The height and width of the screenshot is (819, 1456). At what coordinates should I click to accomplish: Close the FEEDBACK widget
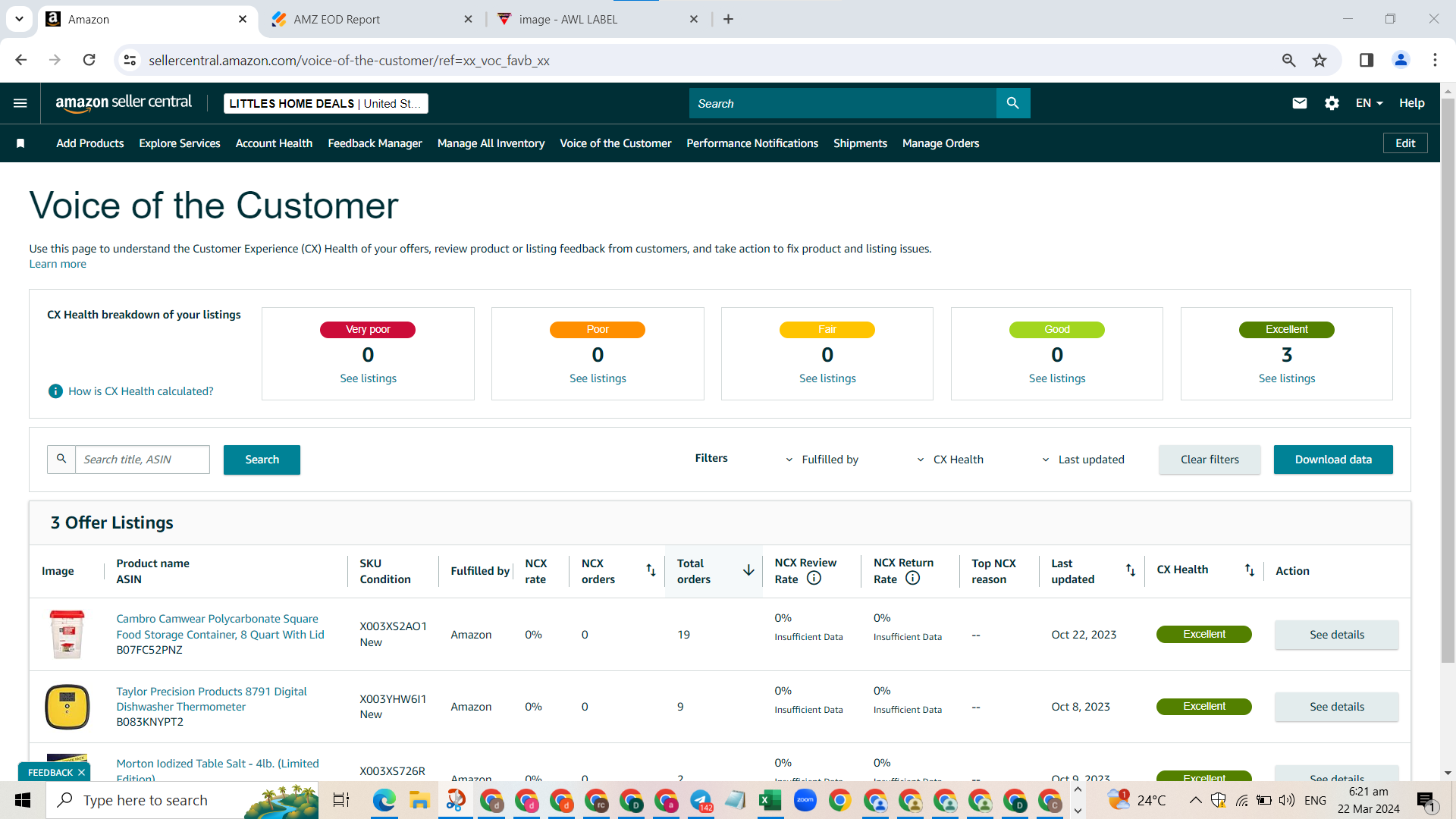pyautogui.click(x=81, y=773)
